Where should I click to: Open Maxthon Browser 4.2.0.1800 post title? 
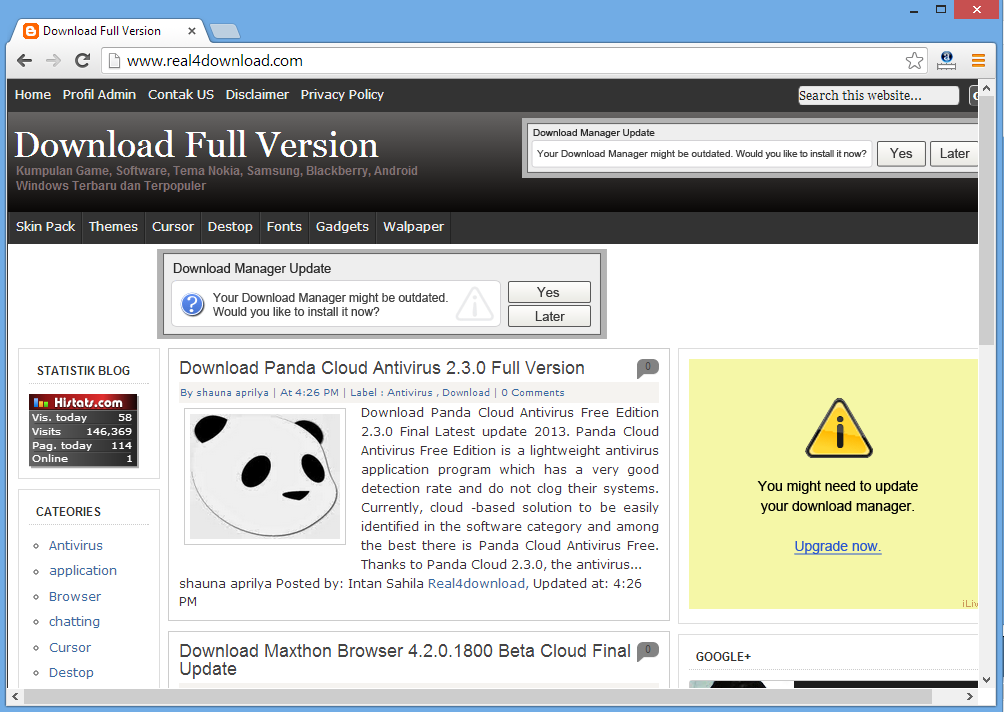pos(405,659)
